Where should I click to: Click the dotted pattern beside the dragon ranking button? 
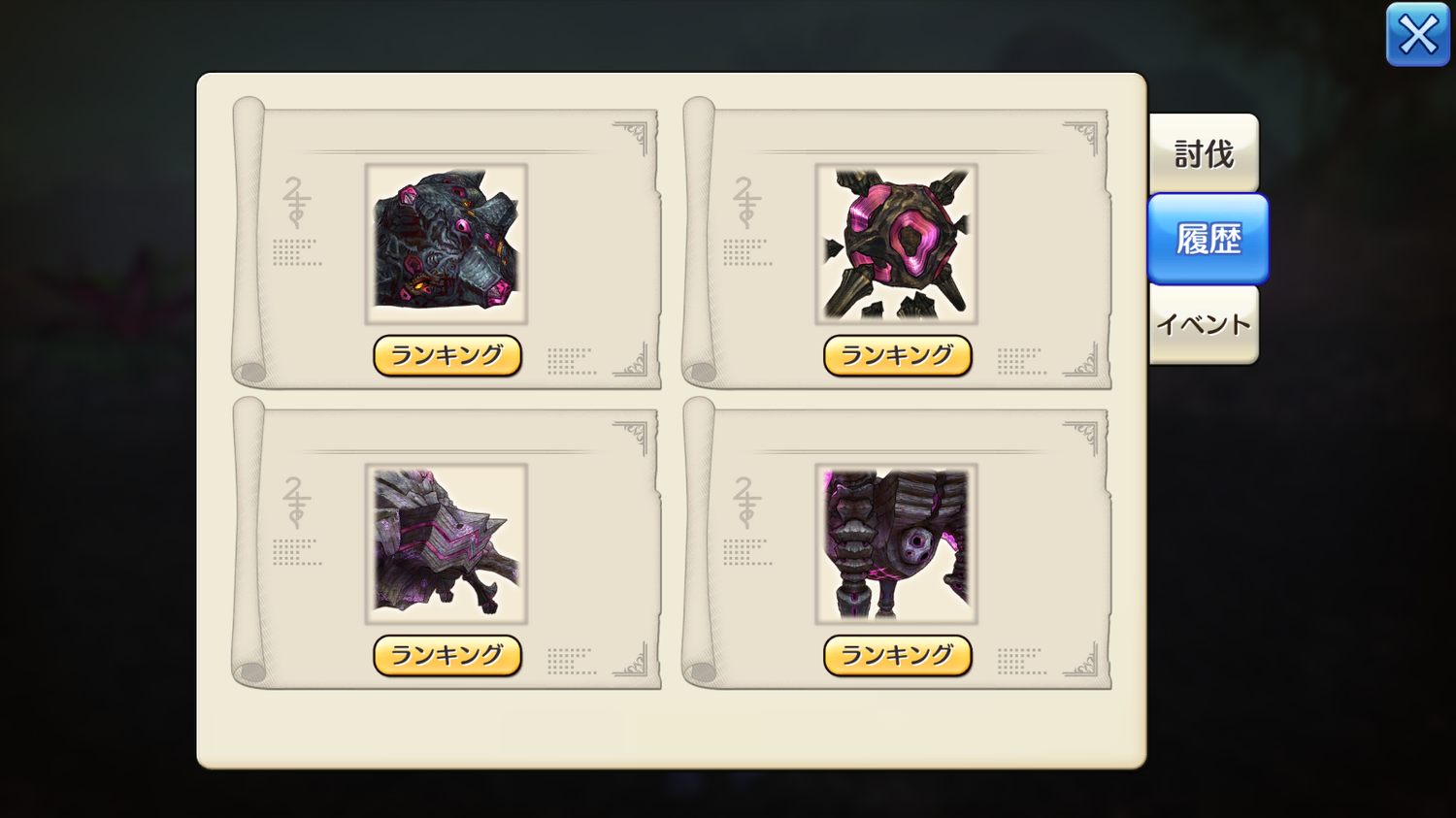click(x=571, y=661)
